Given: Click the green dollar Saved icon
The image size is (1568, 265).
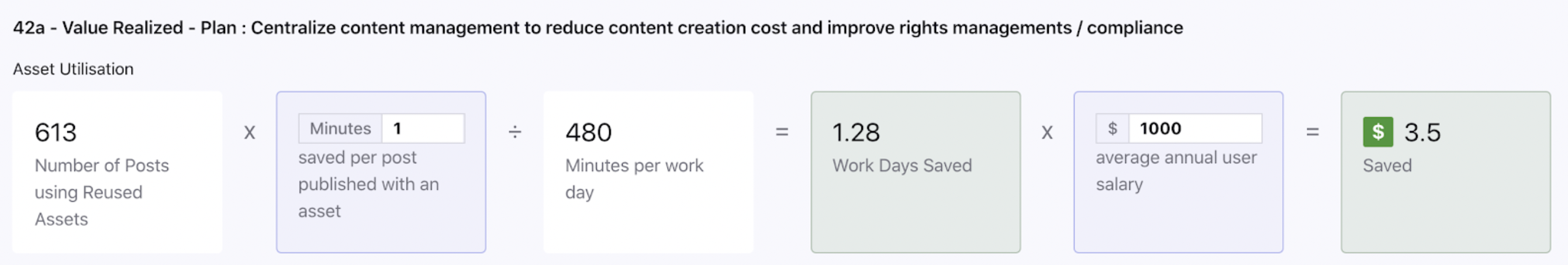Looking at the screenshot, I should tap(1378, 132).
